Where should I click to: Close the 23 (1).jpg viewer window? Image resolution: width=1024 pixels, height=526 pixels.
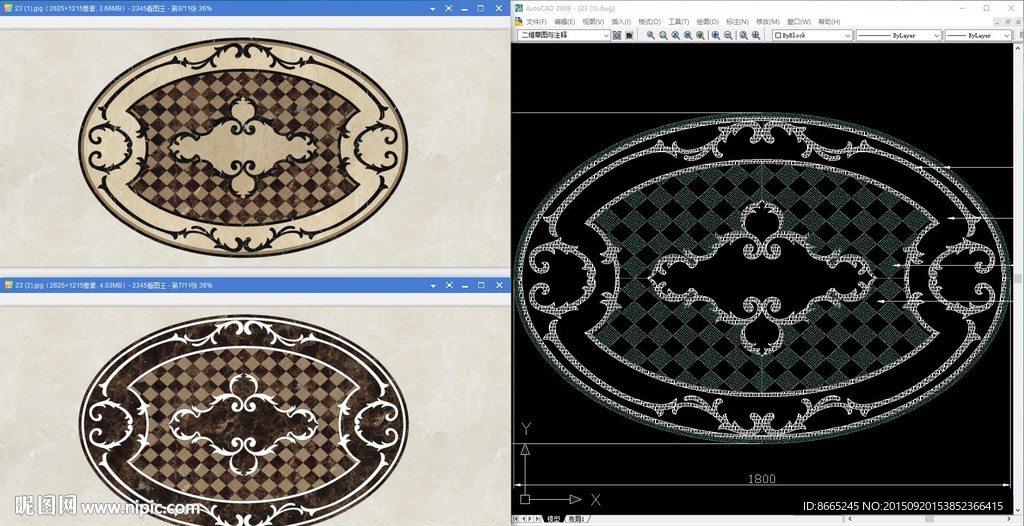click(499, 8)
